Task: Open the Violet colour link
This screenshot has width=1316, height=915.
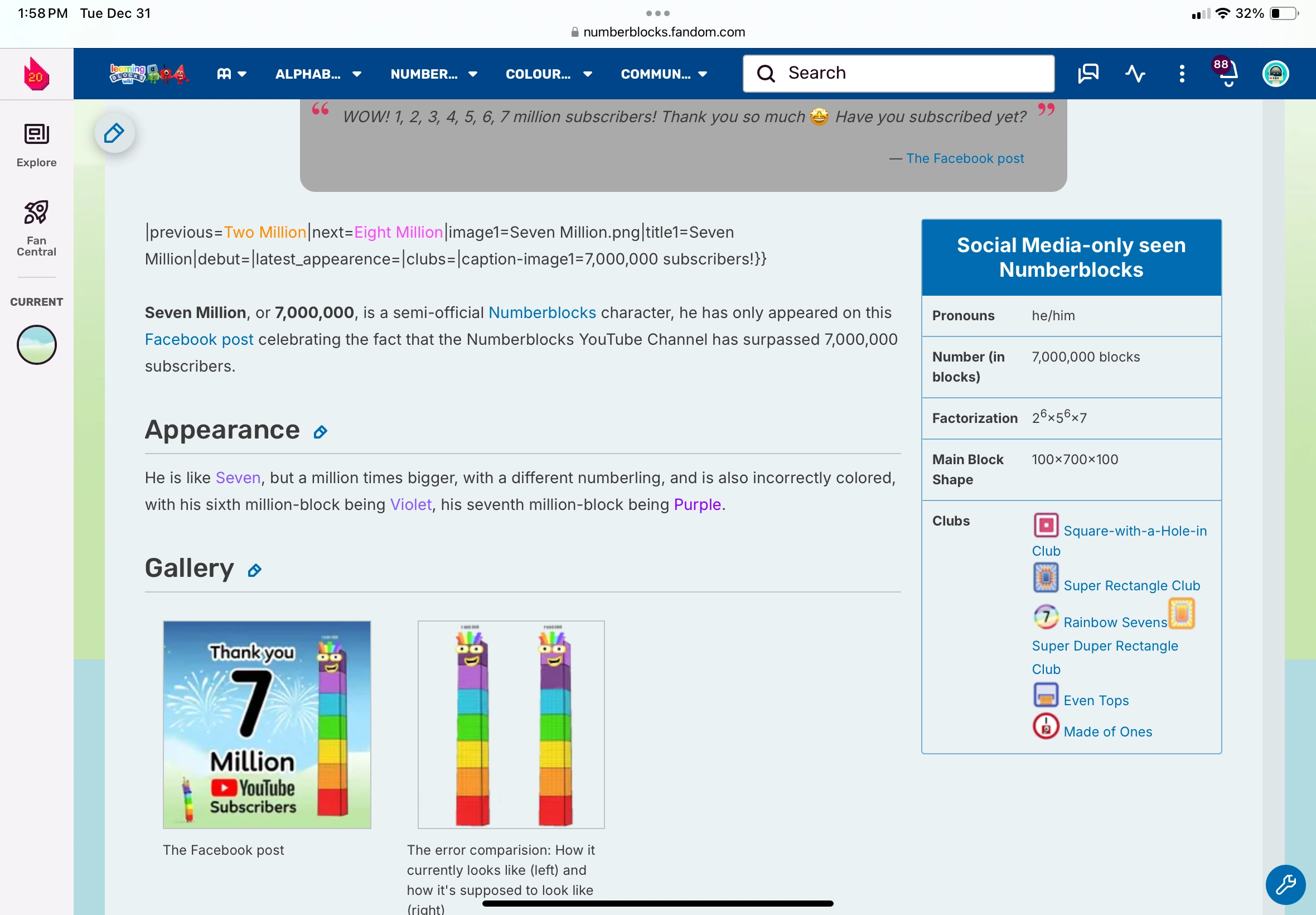Action: (410, 504)
